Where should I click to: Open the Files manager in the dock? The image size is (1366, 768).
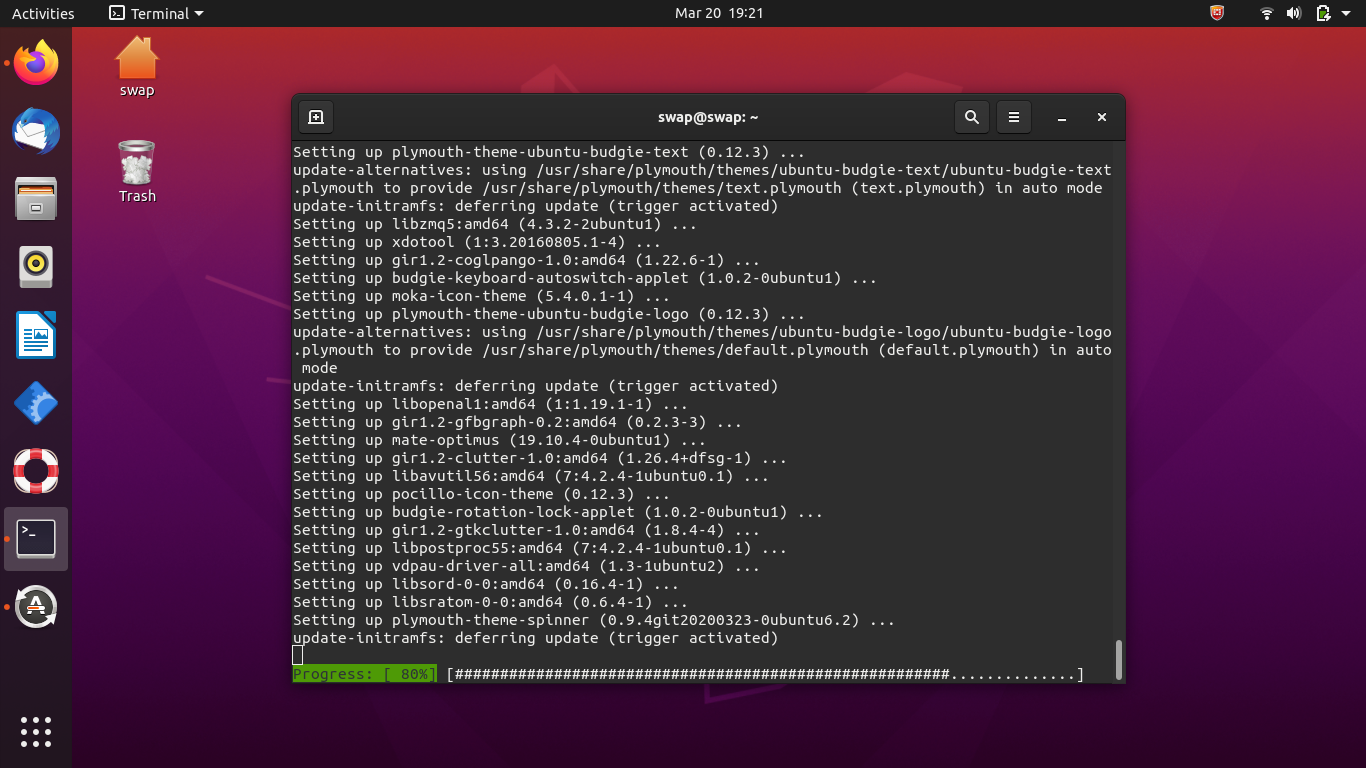(x=36, y=199)
